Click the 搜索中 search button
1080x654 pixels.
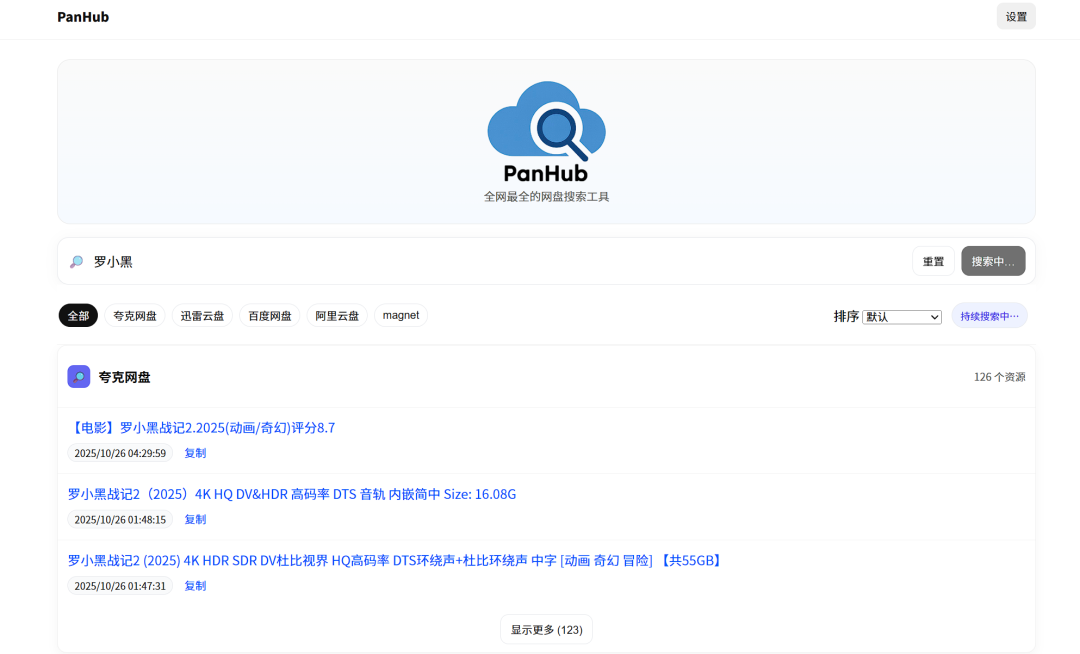(993, 261)
